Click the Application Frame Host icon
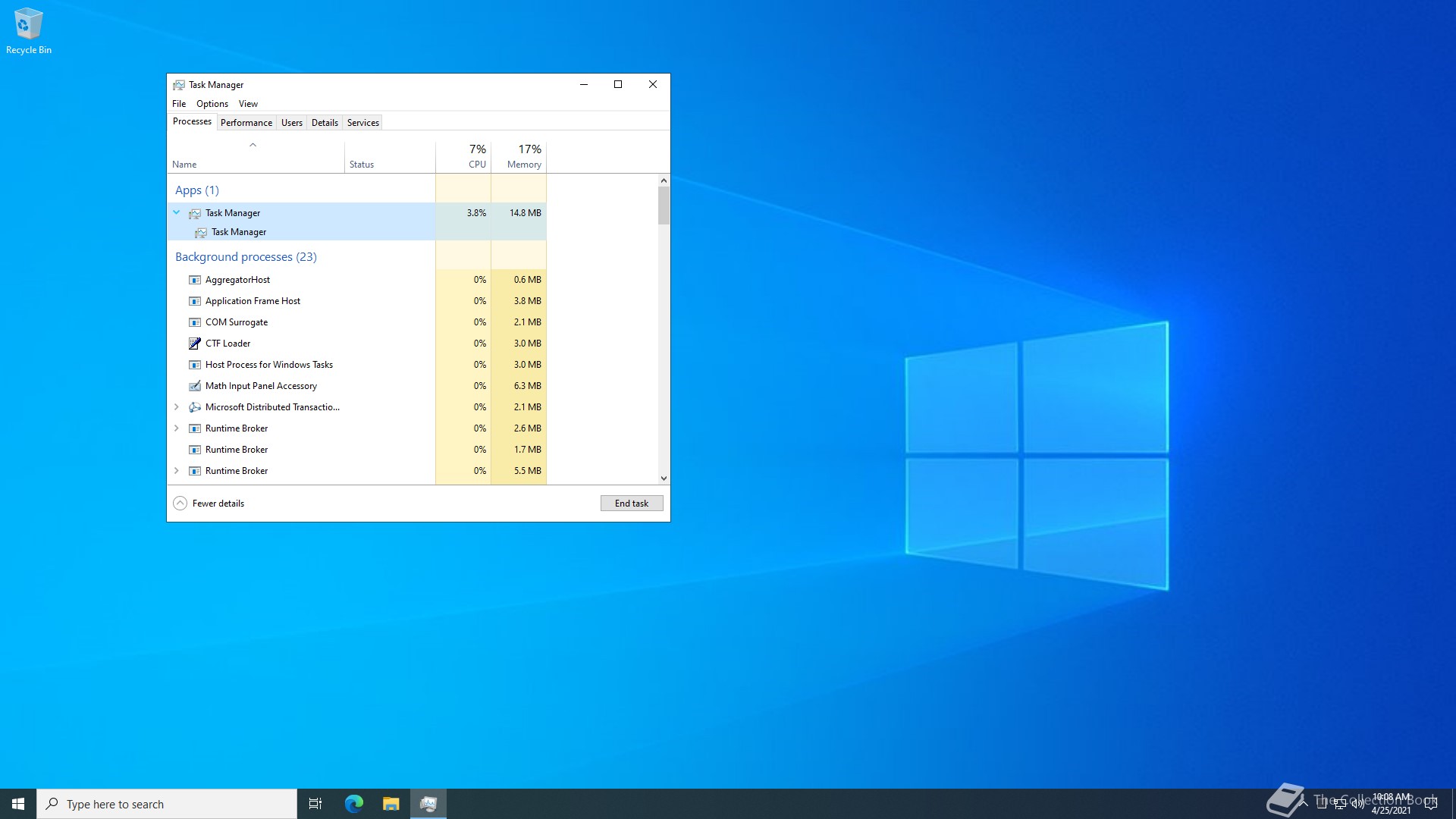This screenshot has height=819, width=1456. [195, 301]
